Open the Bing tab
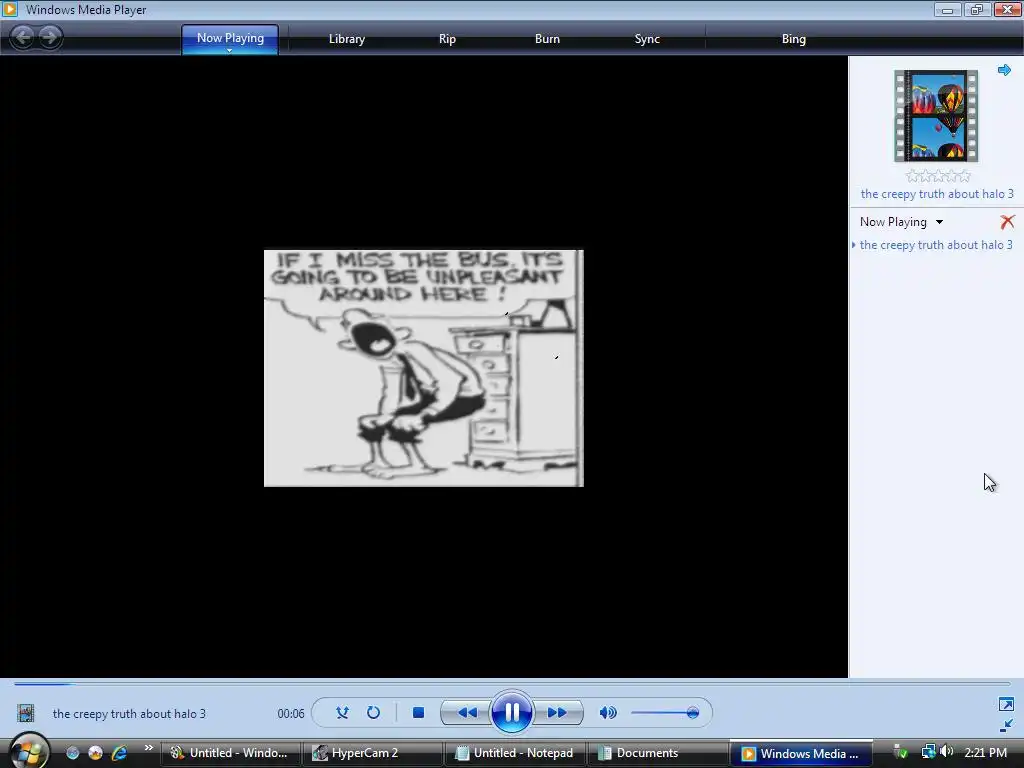This screenshot has width=1024, height=768. pyautogui.click(x=793, y=39)
